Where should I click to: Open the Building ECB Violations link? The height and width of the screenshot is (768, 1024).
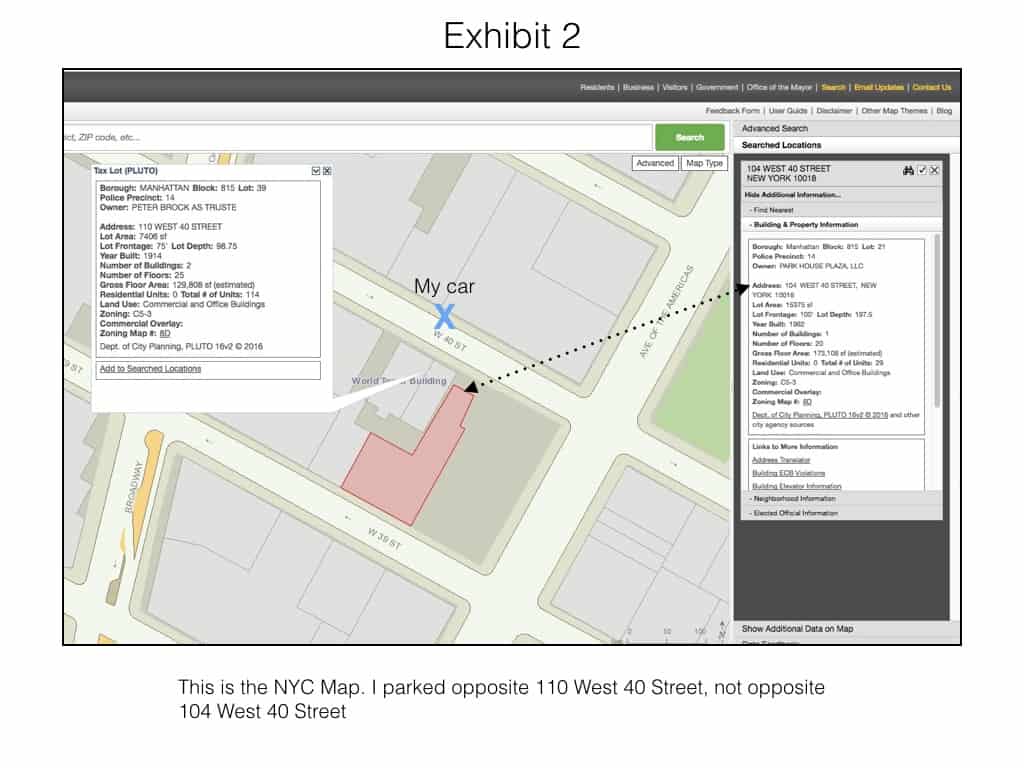pyautogui.click(x=788, y=473)
